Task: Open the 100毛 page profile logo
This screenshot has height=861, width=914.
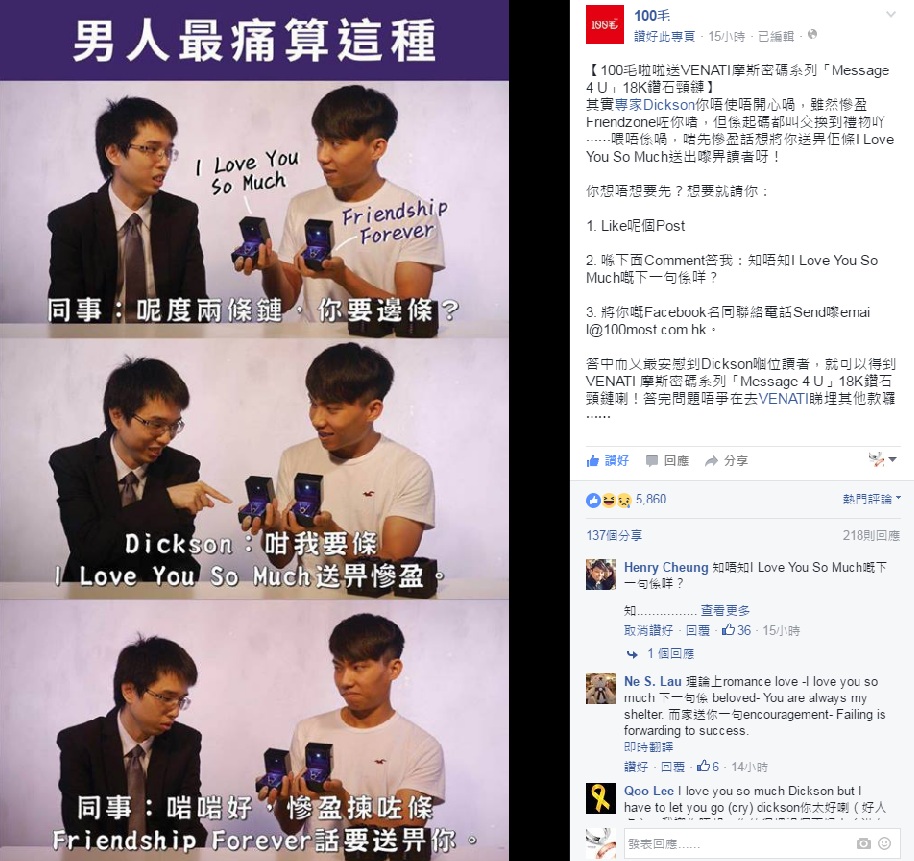Action: pyautogui.click(x=604, y=25)
